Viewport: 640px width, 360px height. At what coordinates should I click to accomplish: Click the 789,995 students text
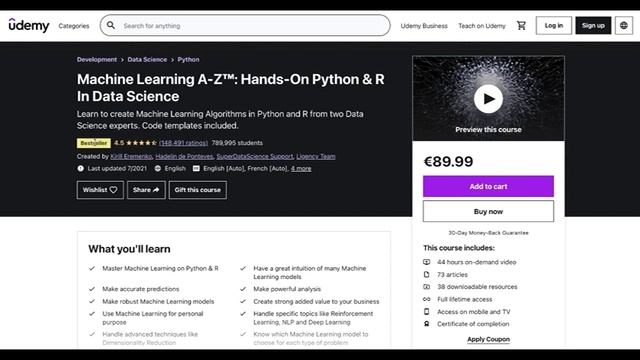tap(237, 143)
